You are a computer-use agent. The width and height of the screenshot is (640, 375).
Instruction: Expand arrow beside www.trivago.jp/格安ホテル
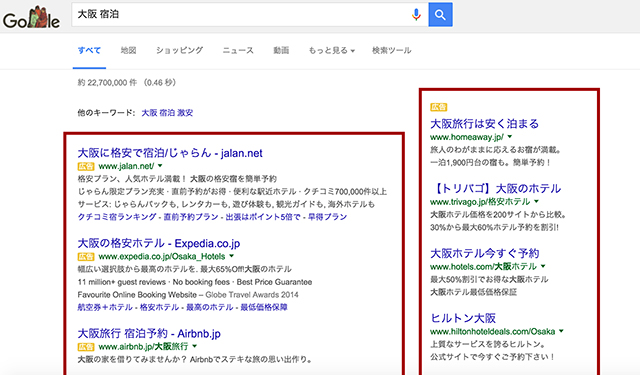click(x=536, y=201)
